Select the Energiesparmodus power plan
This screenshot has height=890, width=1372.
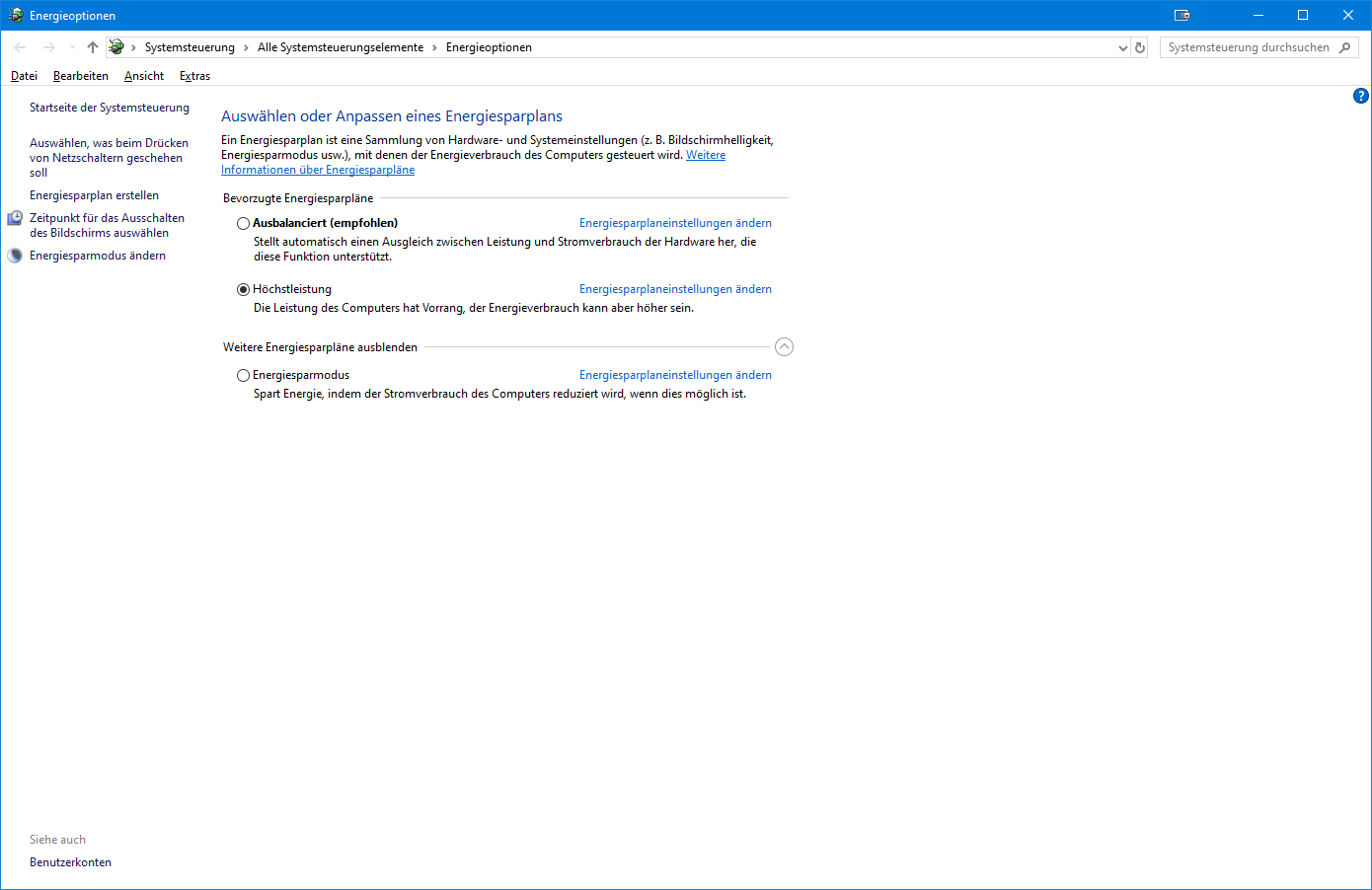click(x=243, y=375)
